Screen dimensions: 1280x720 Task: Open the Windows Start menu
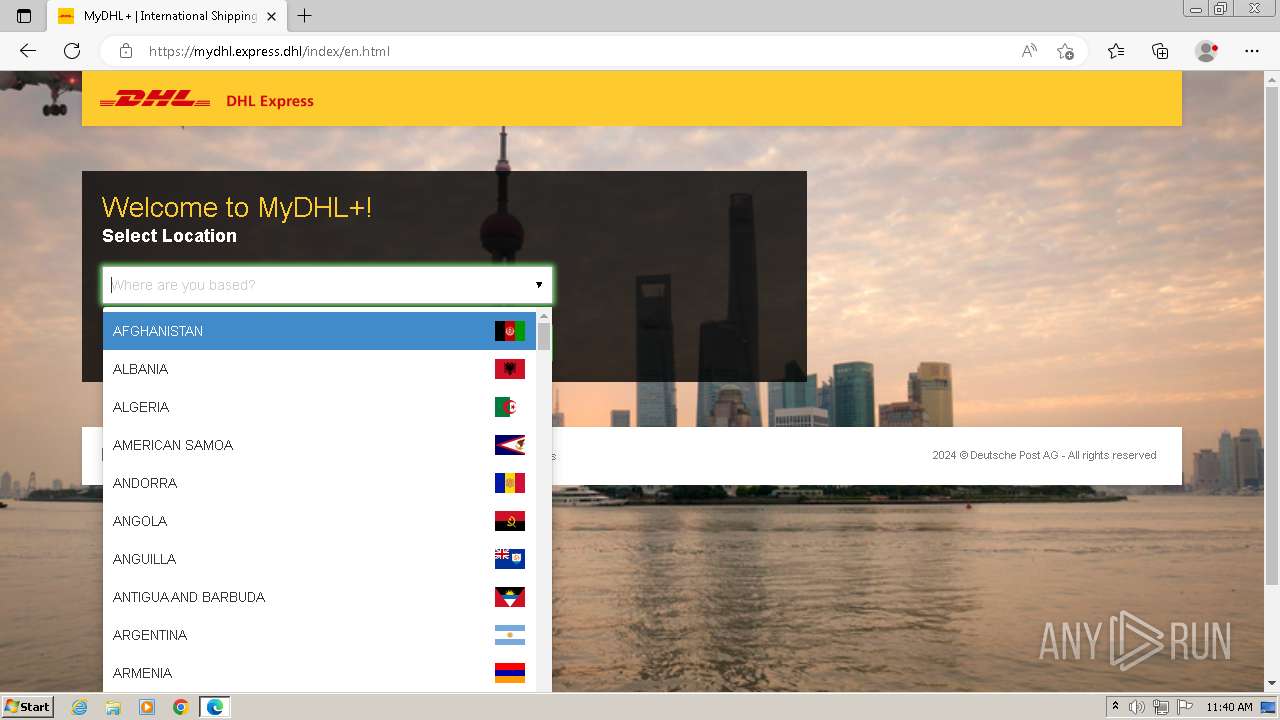[x=28, y=706]
